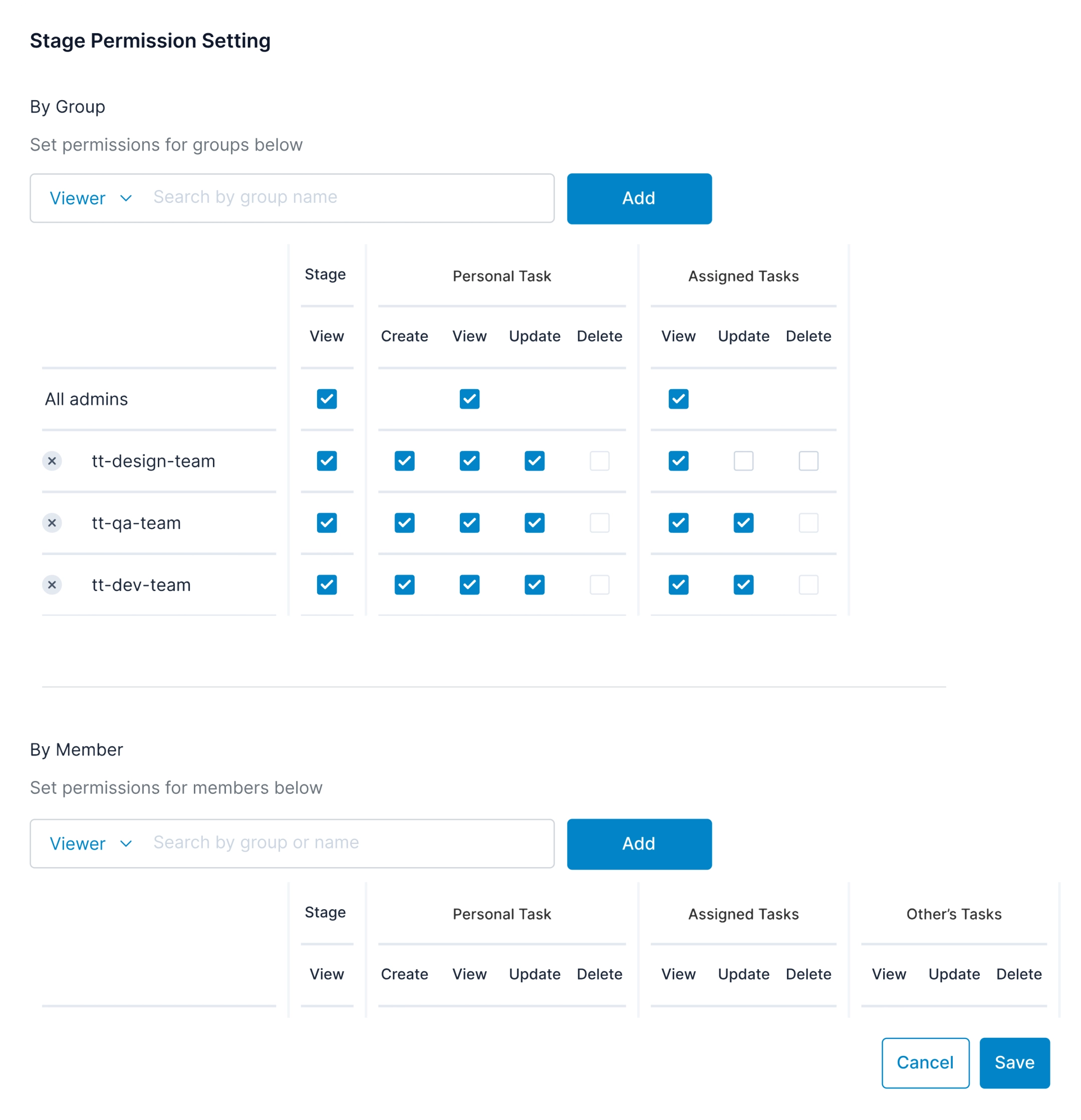Click the search by group name field
1081x1120 pixels.
pos(343,198)
